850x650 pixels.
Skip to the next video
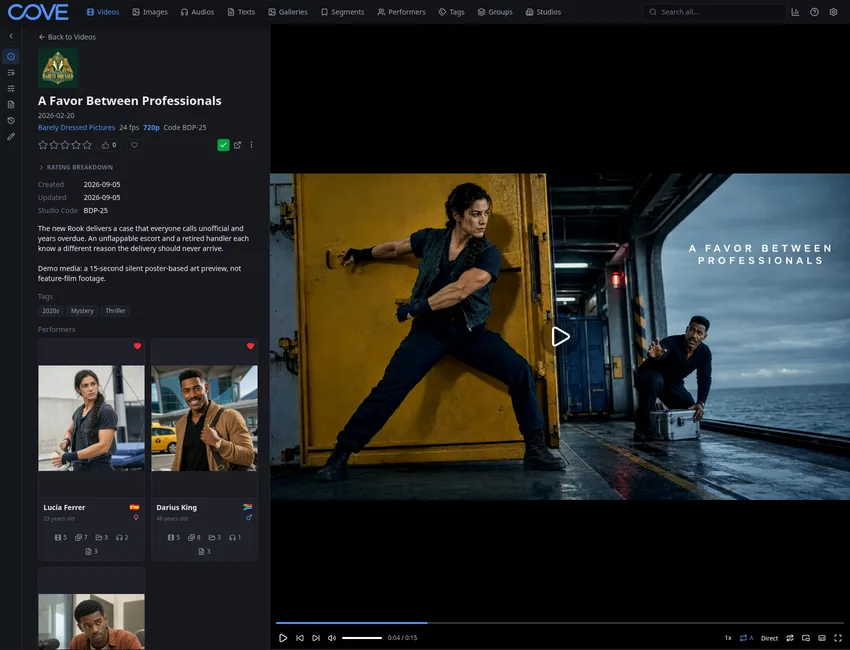coord(316,638)
